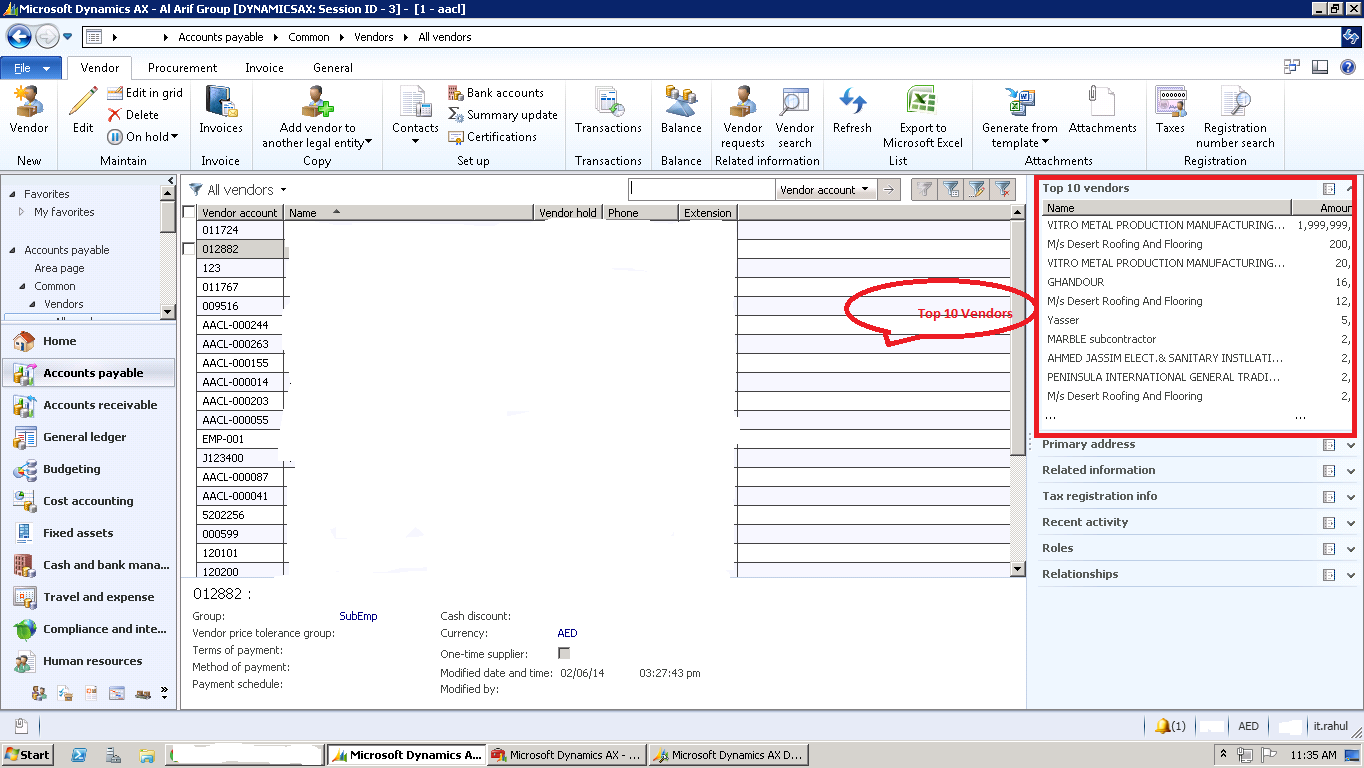Image resolution: width=1364 pixels, height=768 pixels.
Task: Click the AED currency link
Action: (567, 633)
